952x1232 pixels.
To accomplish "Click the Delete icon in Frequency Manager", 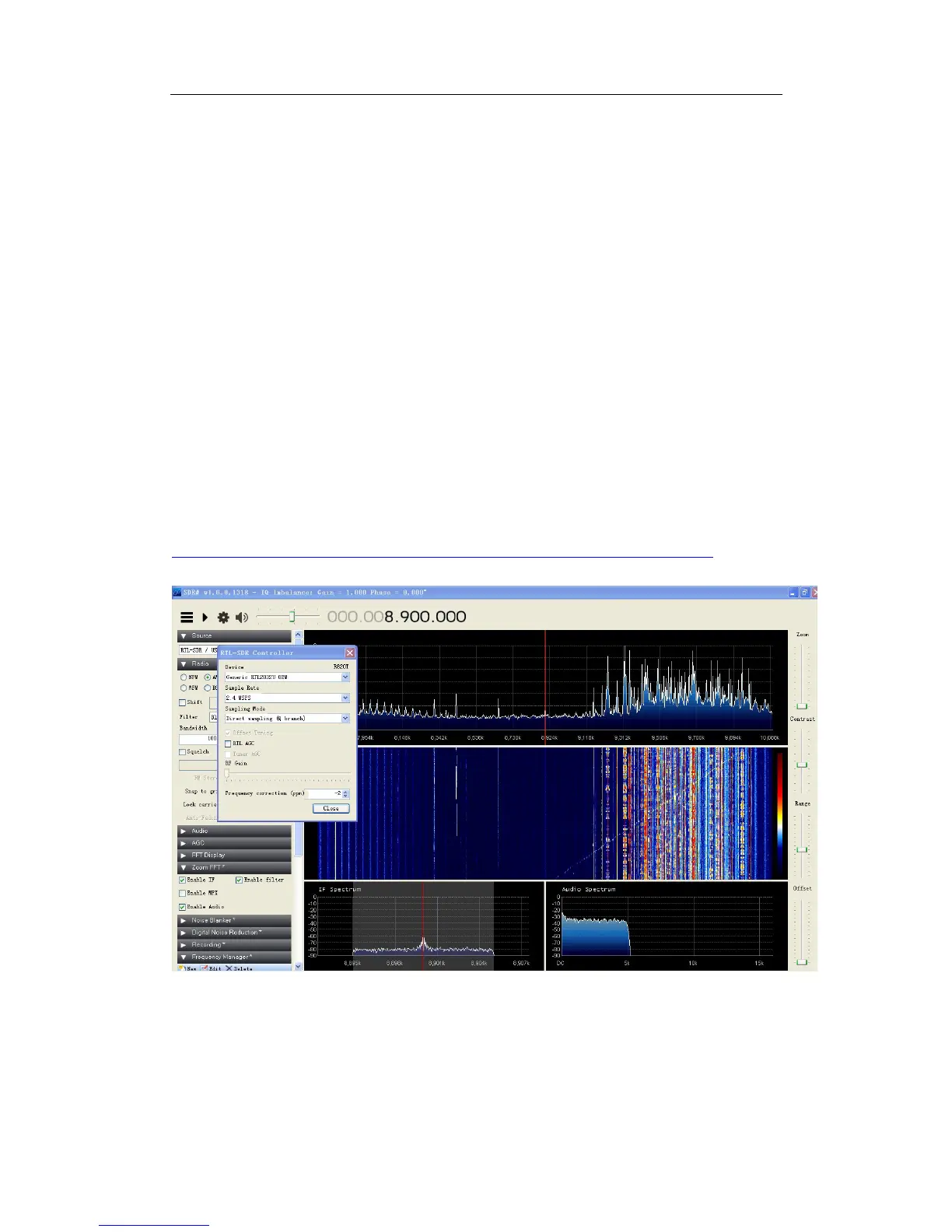I will (240, 968).
